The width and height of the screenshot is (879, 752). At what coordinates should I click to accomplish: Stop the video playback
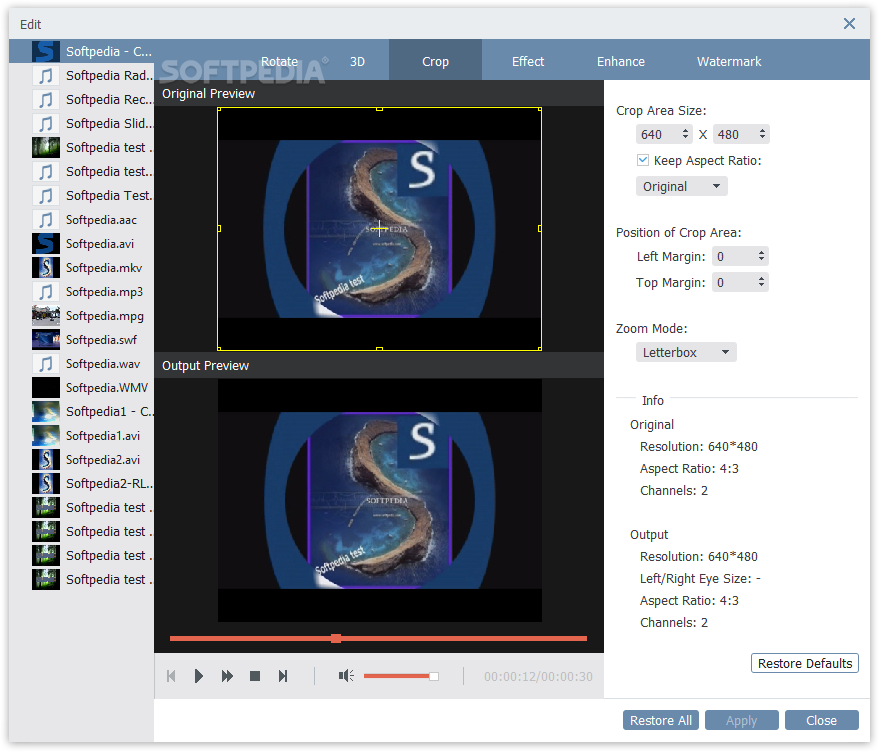tap(255, 676)
